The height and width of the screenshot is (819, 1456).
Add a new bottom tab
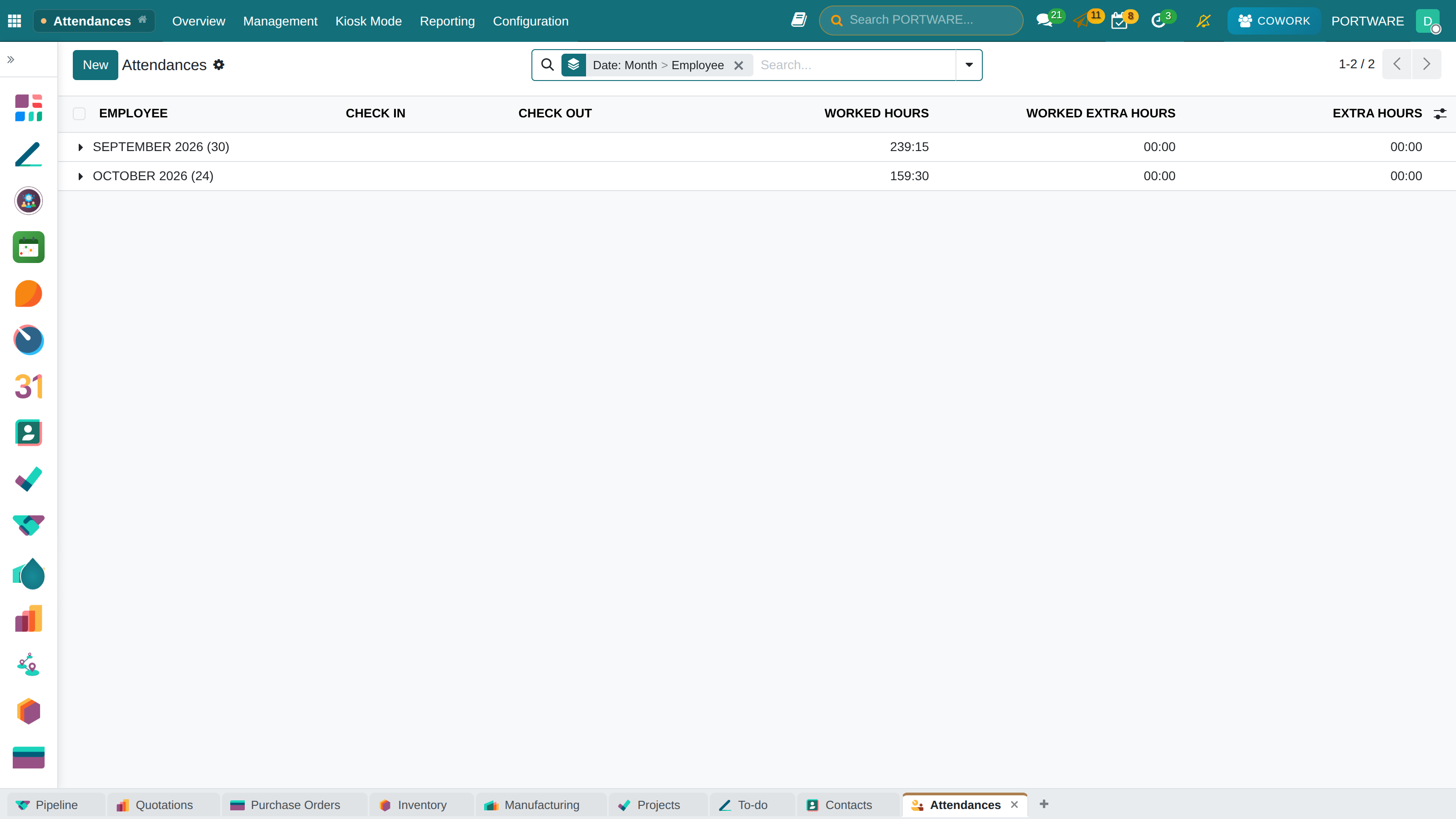1044,804
